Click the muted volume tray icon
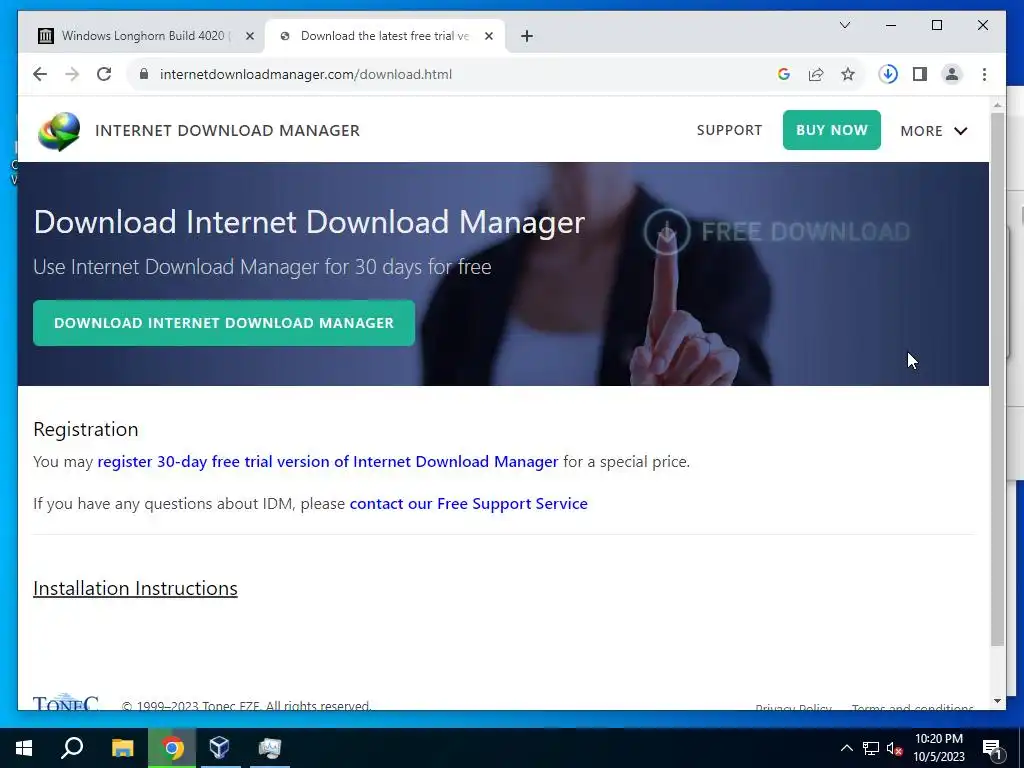Screen dimensions: 1024x768 coord(894,748)
